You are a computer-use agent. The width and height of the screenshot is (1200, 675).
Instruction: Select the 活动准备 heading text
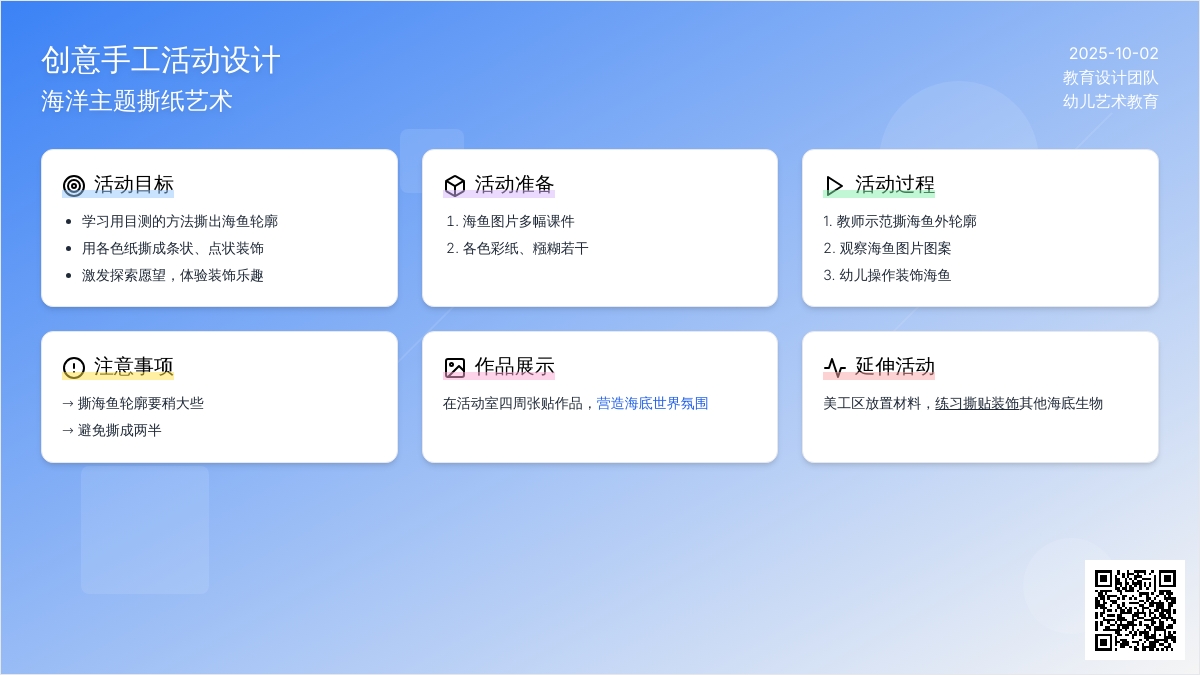coord(514,184)
